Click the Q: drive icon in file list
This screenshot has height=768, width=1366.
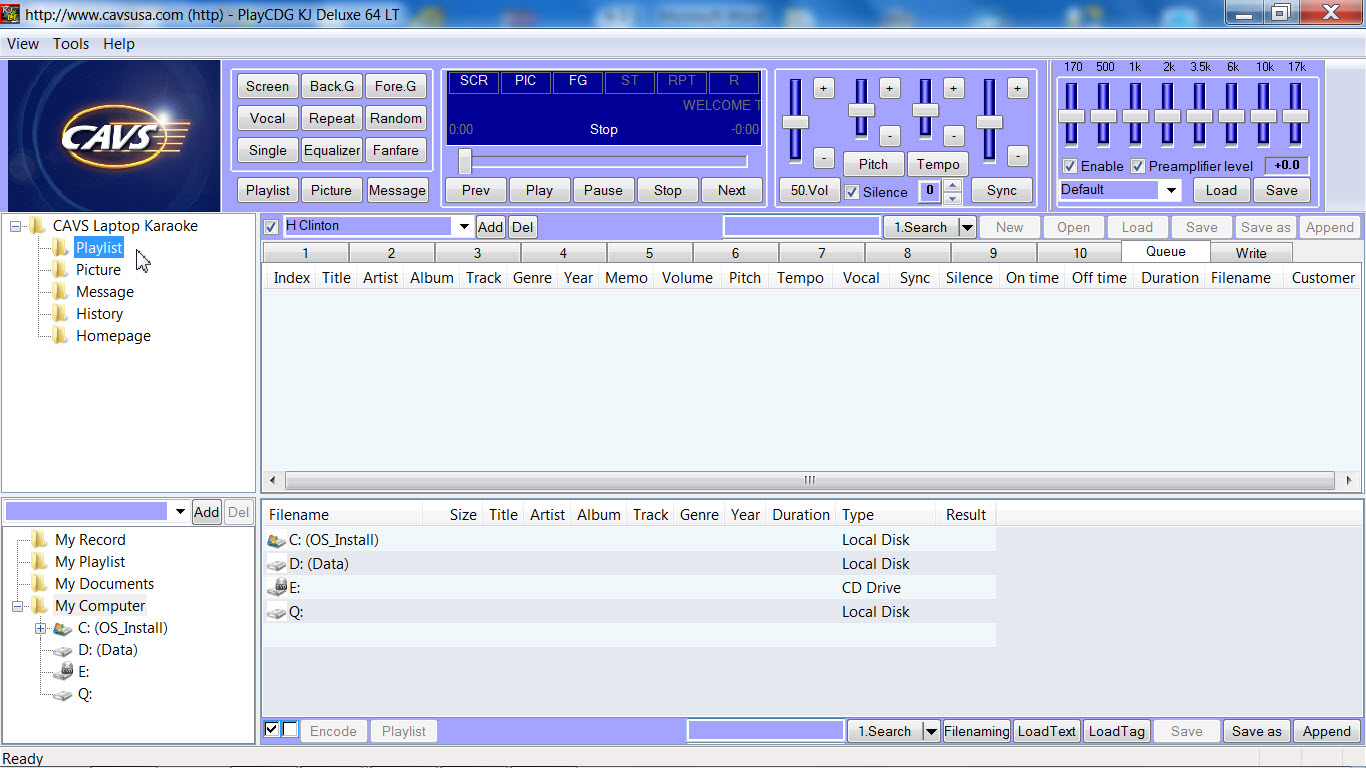coord(277,612)
